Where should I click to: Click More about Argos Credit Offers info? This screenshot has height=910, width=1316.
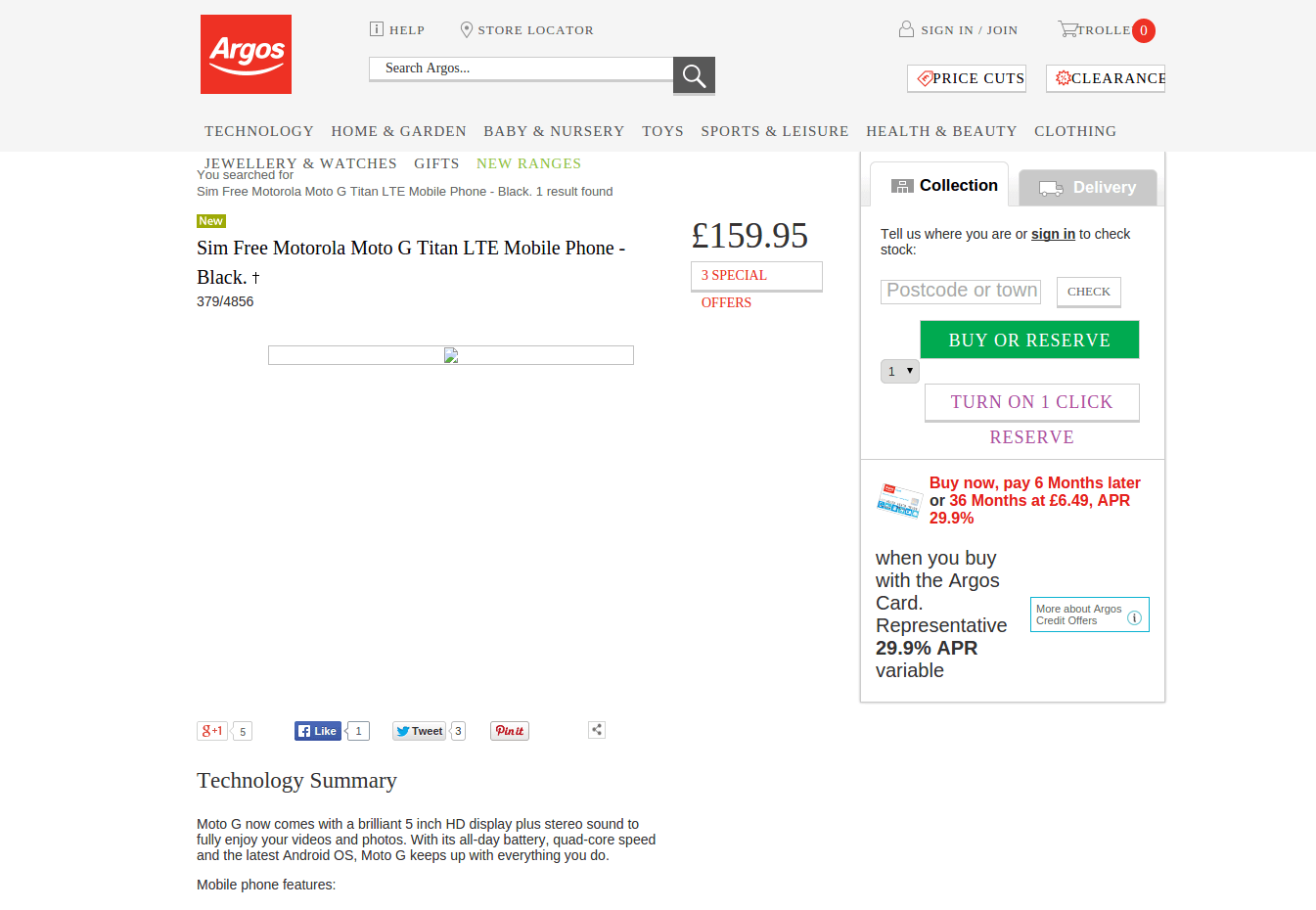click(x=1090, y=614)
